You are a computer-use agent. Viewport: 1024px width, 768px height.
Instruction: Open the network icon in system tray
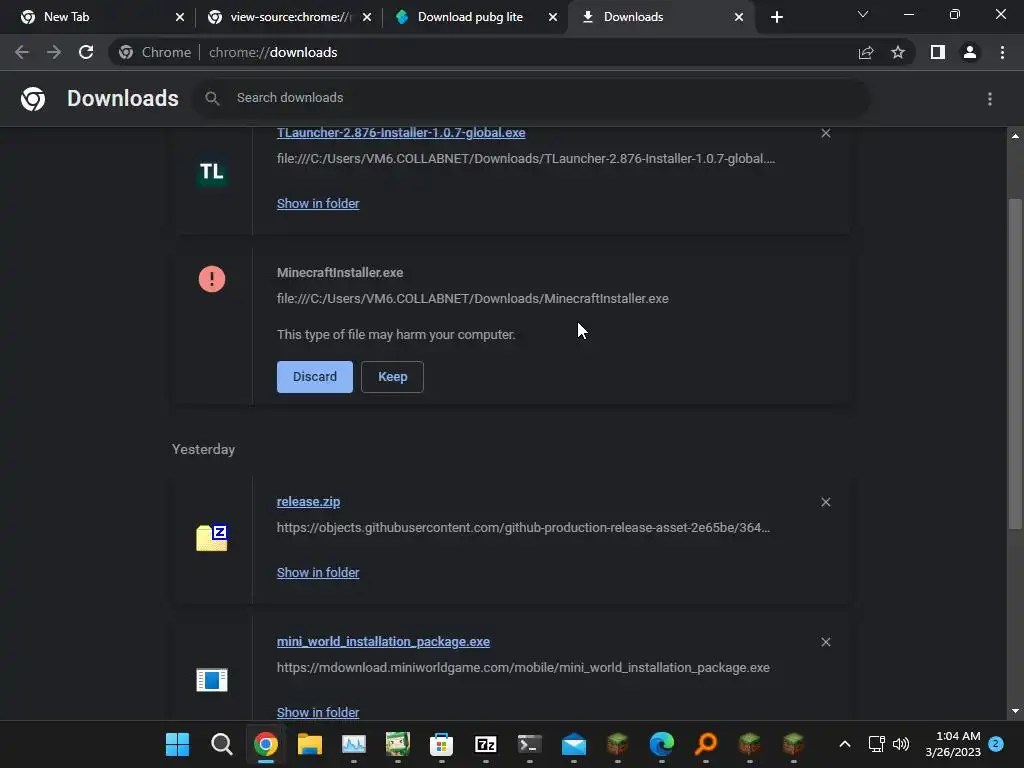tap(876, 744)
